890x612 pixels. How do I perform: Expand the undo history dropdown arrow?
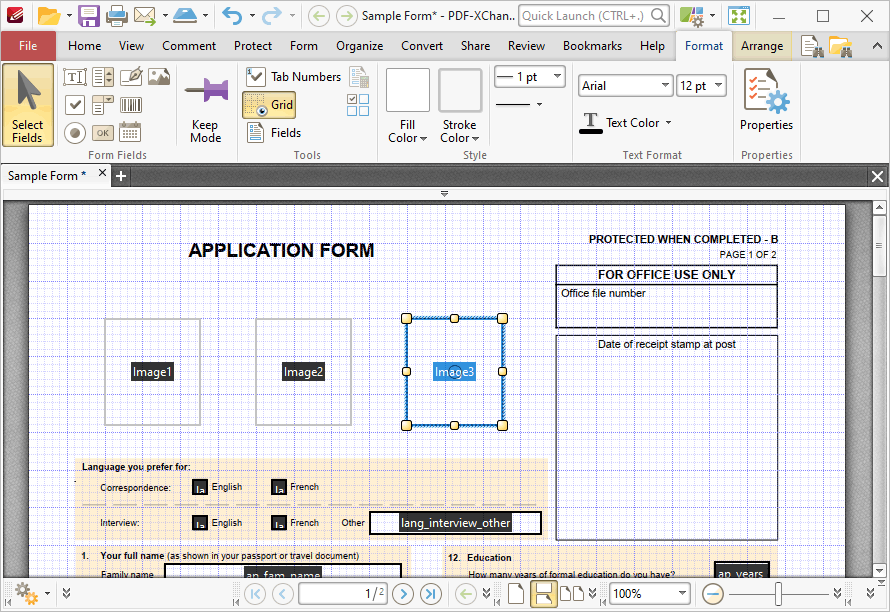coord(252,16)
